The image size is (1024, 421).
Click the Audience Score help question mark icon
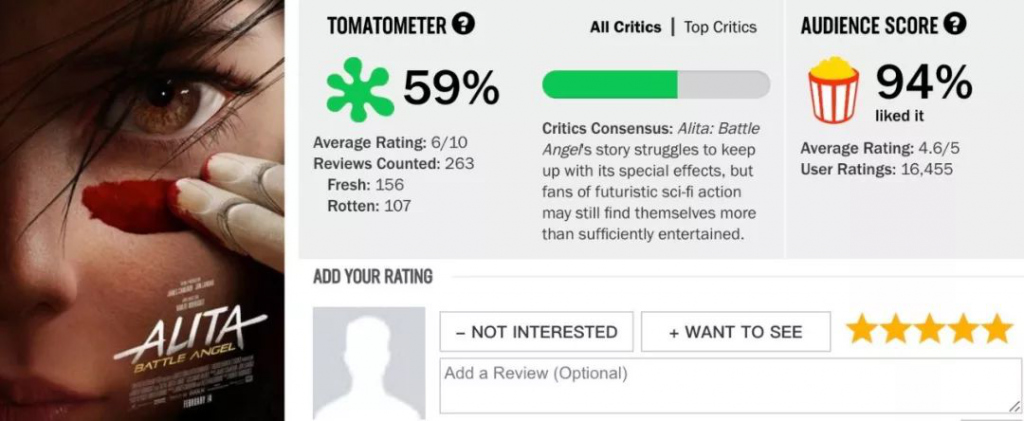click(955, 25)
